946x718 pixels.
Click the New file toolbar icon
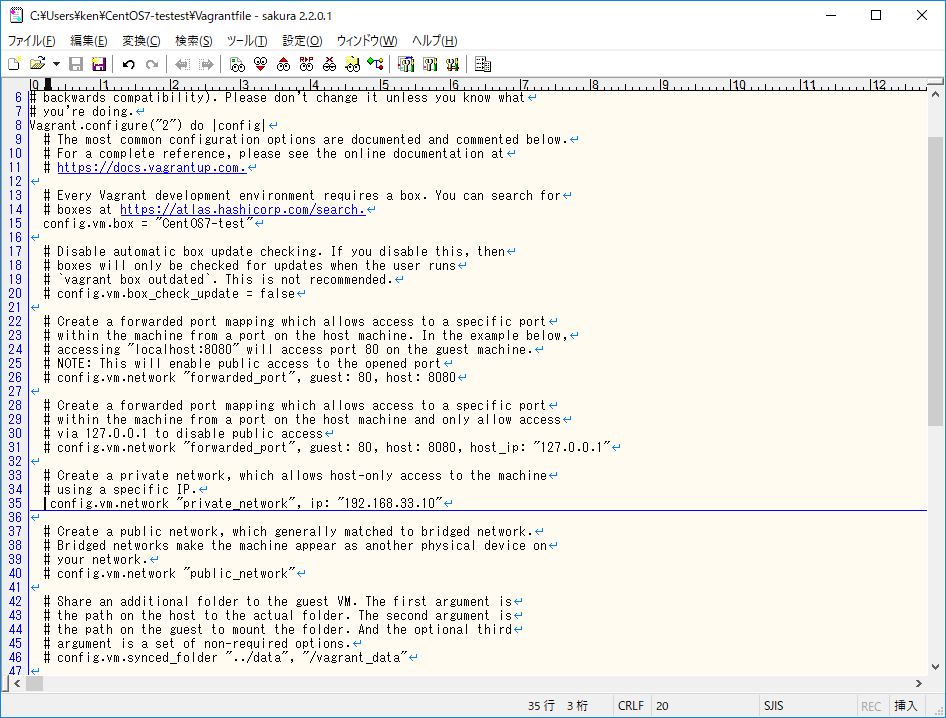pyautogui.click(x=14, y=64)
